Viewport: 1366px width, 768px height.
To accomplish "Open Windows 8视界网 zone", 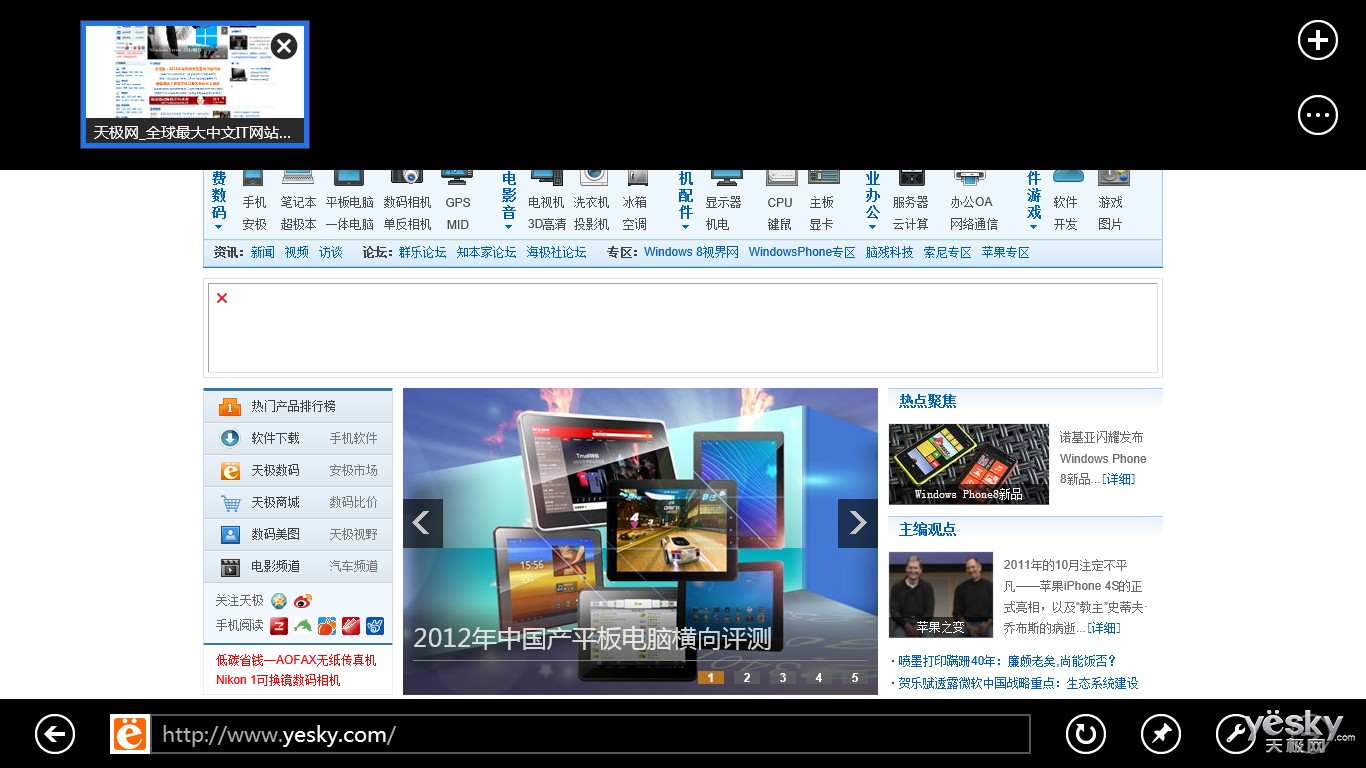I will [691, 252].
